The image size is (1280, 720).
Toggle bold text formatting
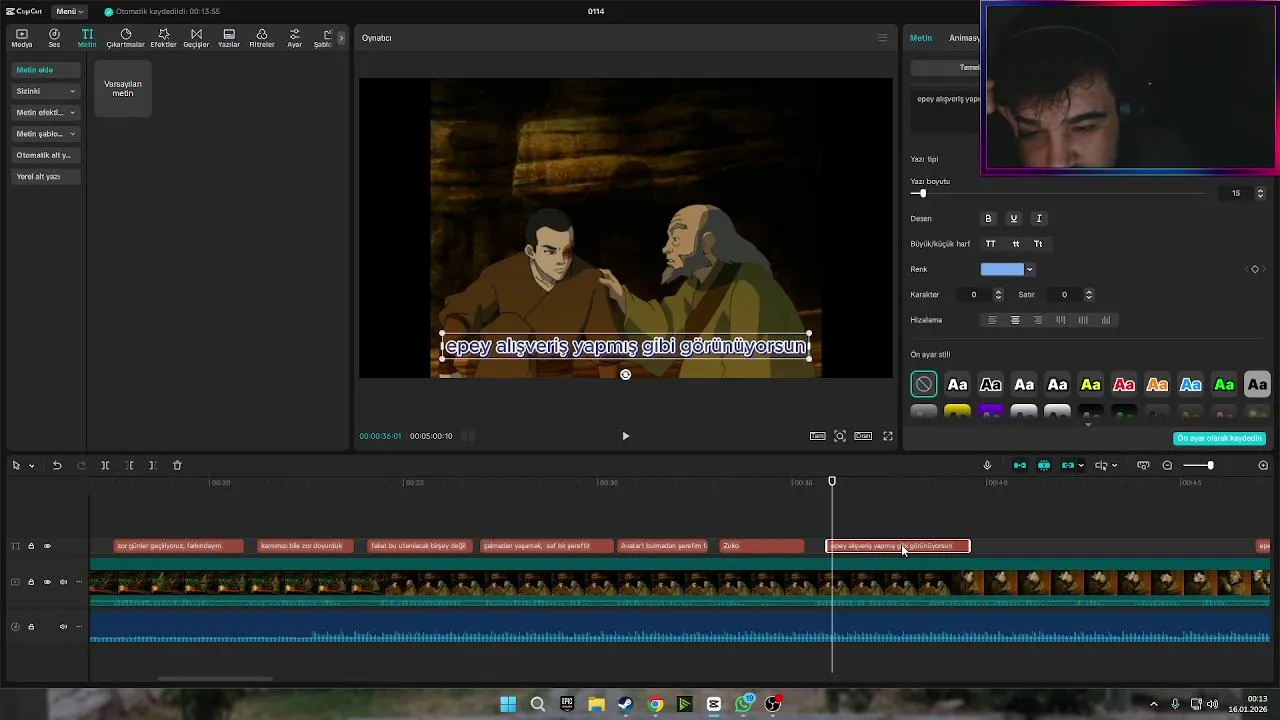click(x=988, y=218)
